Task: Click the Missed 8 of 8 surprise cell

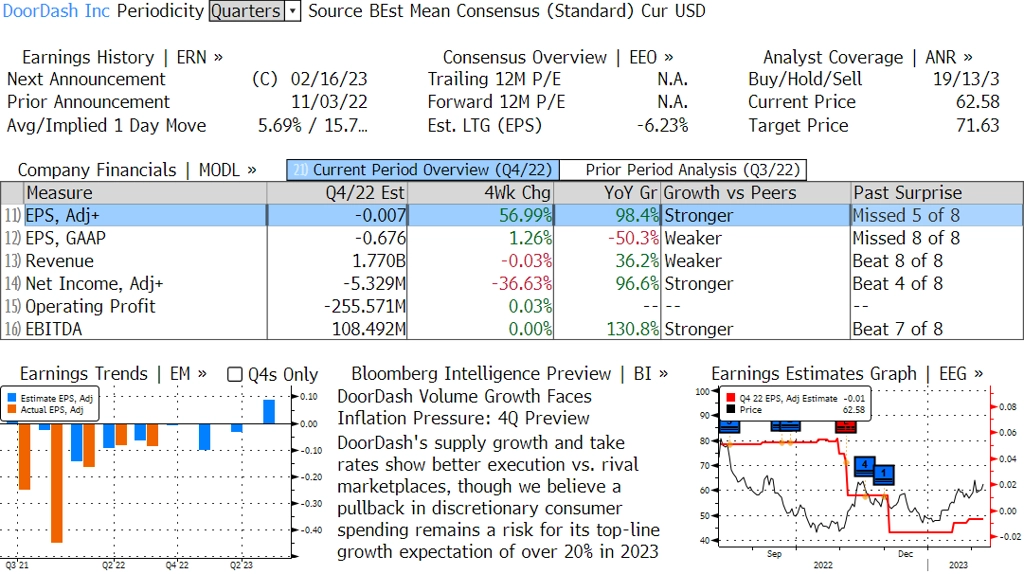Action: [x=937, y=238]
